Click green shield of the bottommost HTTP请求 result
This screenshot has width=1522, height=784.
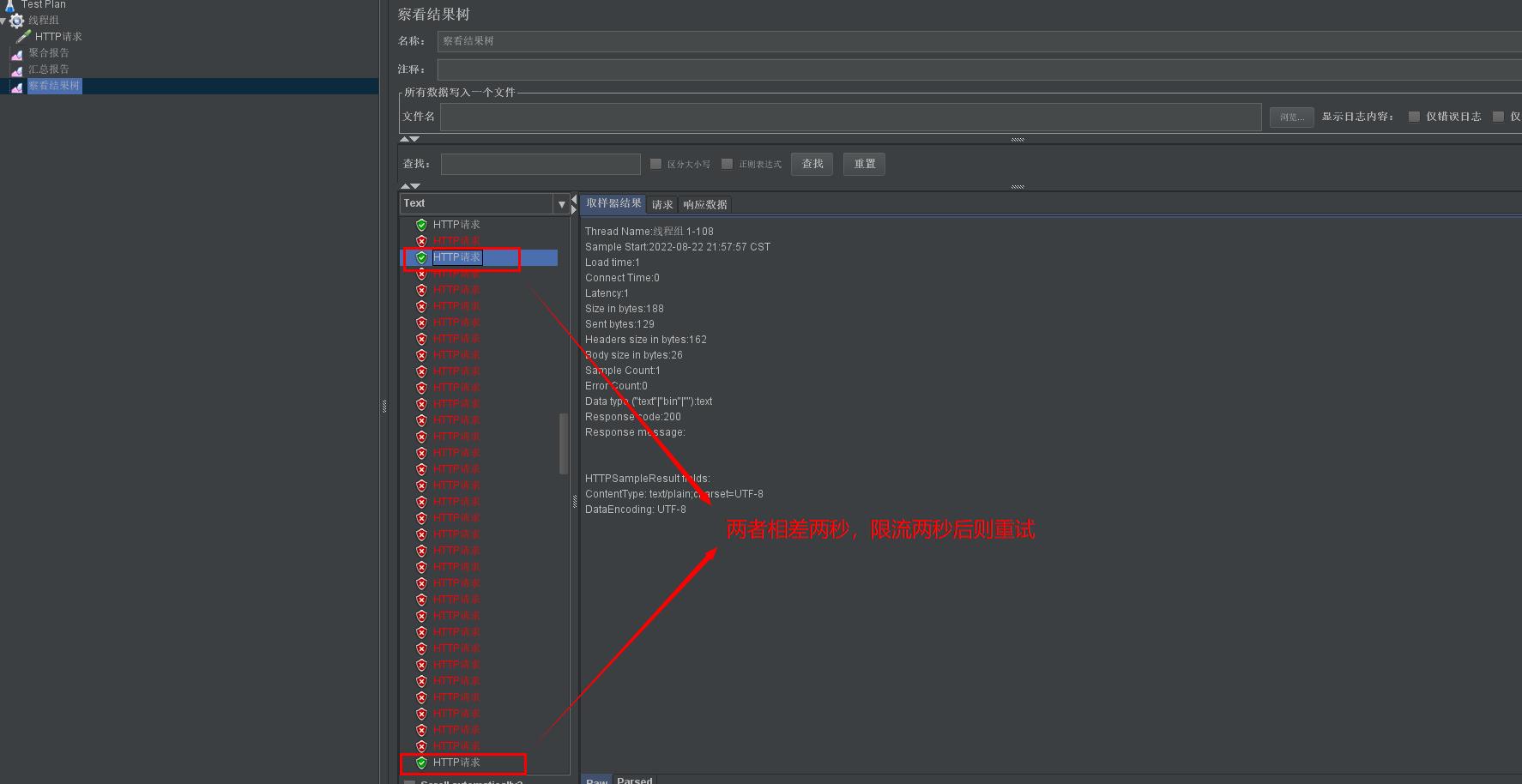coord(421,763)
